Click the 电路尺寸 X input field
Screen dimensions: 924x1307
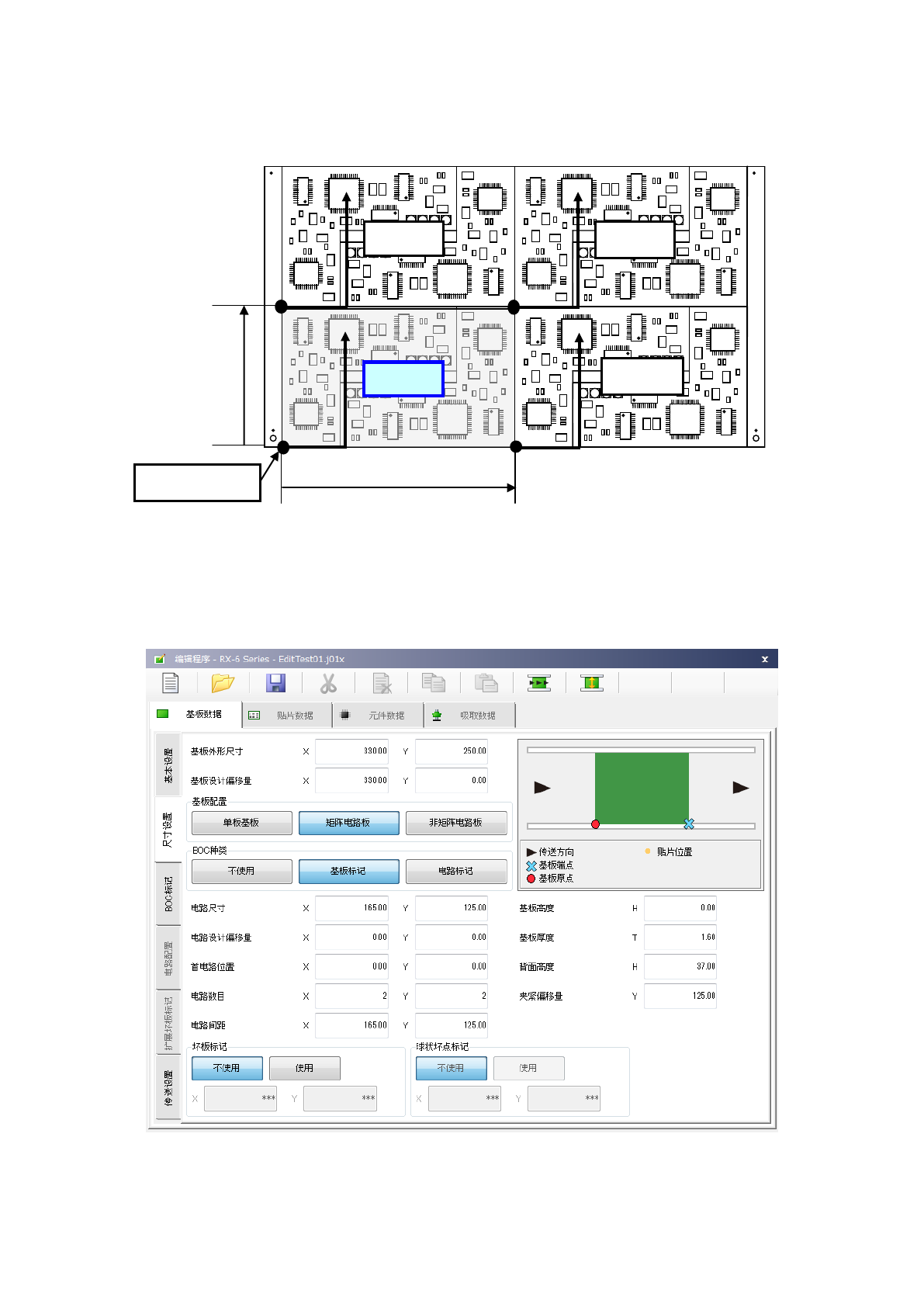(352, 908)
